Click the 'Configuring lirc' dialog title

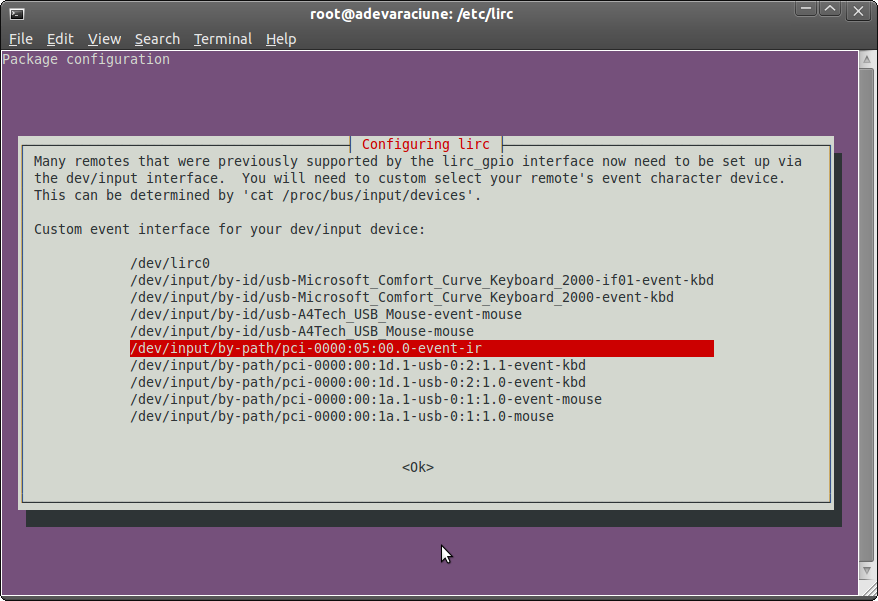[426, 145]
